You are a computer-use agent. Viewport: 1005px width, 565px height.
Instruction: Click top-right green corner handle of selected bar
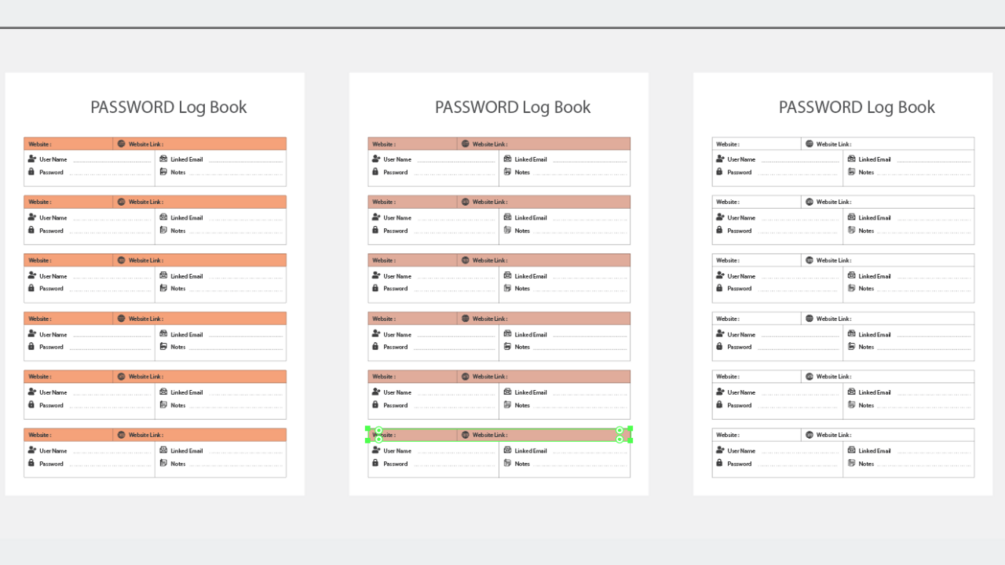pyautogui.click(x=631, y=429)
